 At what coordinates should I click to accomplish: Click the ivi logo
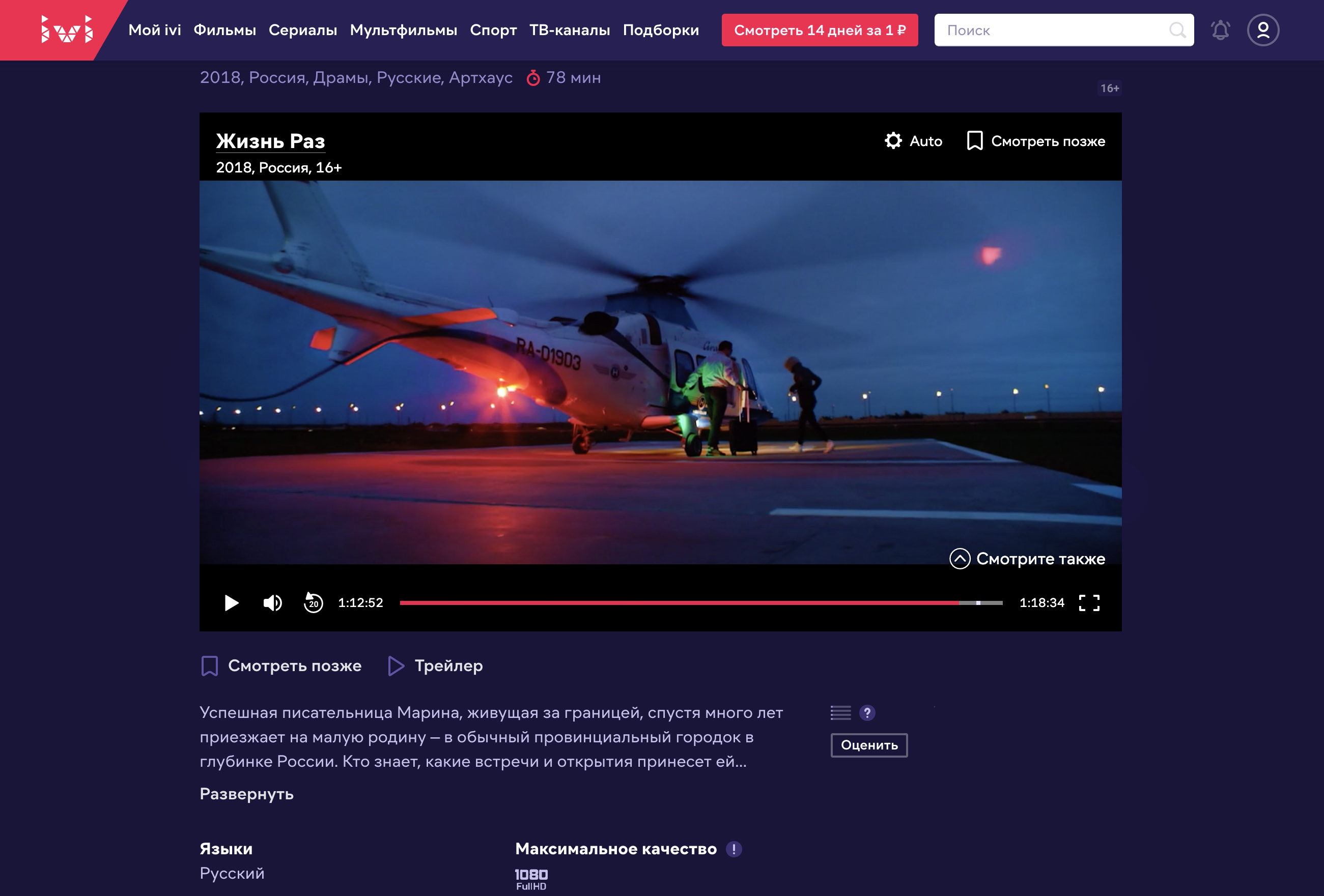click(67, 30)
